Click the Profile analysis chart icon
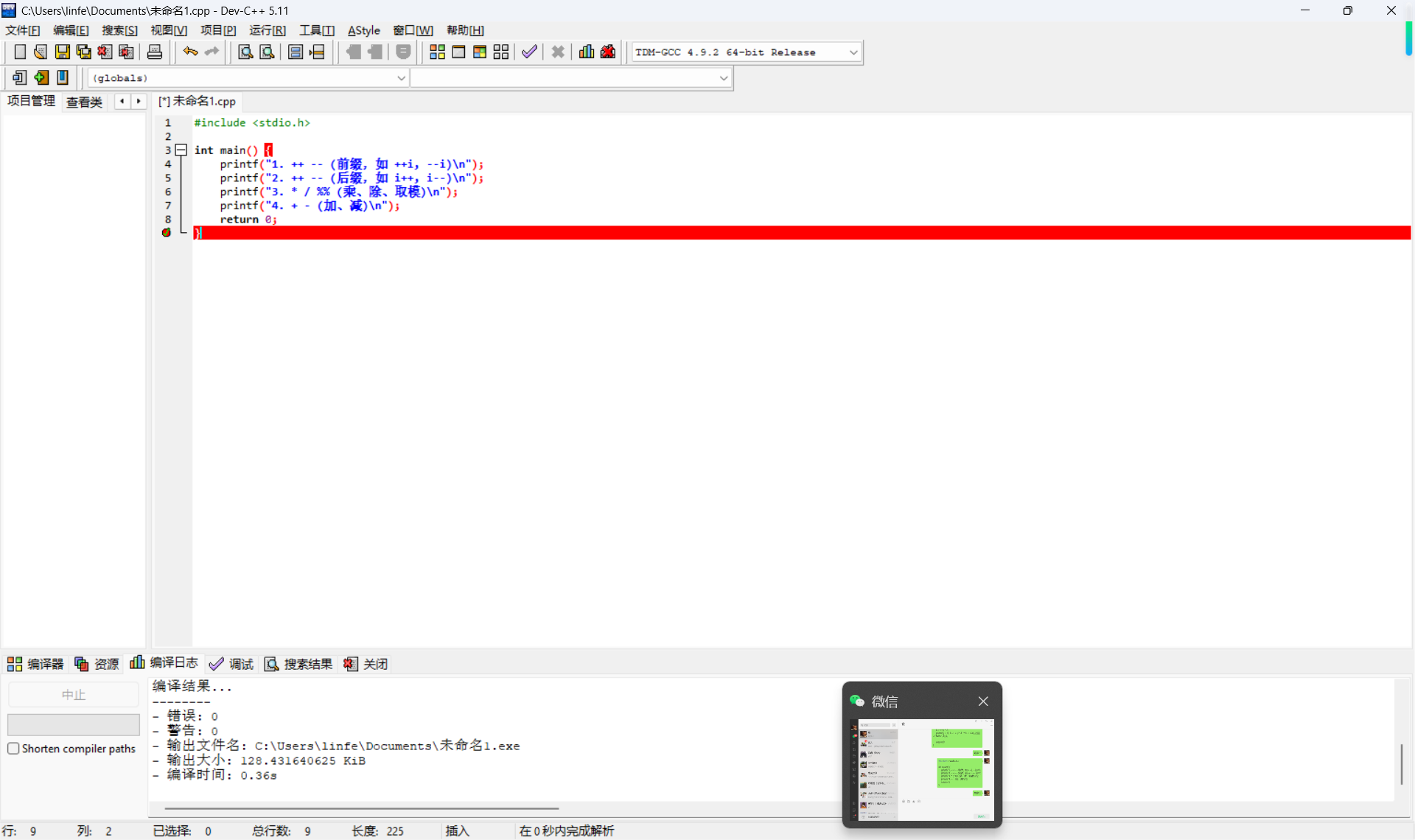The width and height of the screenshot is (1415, 840). pos(587,52)
